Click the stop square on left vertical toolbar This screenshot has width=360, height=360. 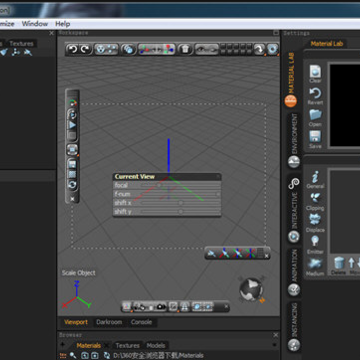click(x=72, y=136)
